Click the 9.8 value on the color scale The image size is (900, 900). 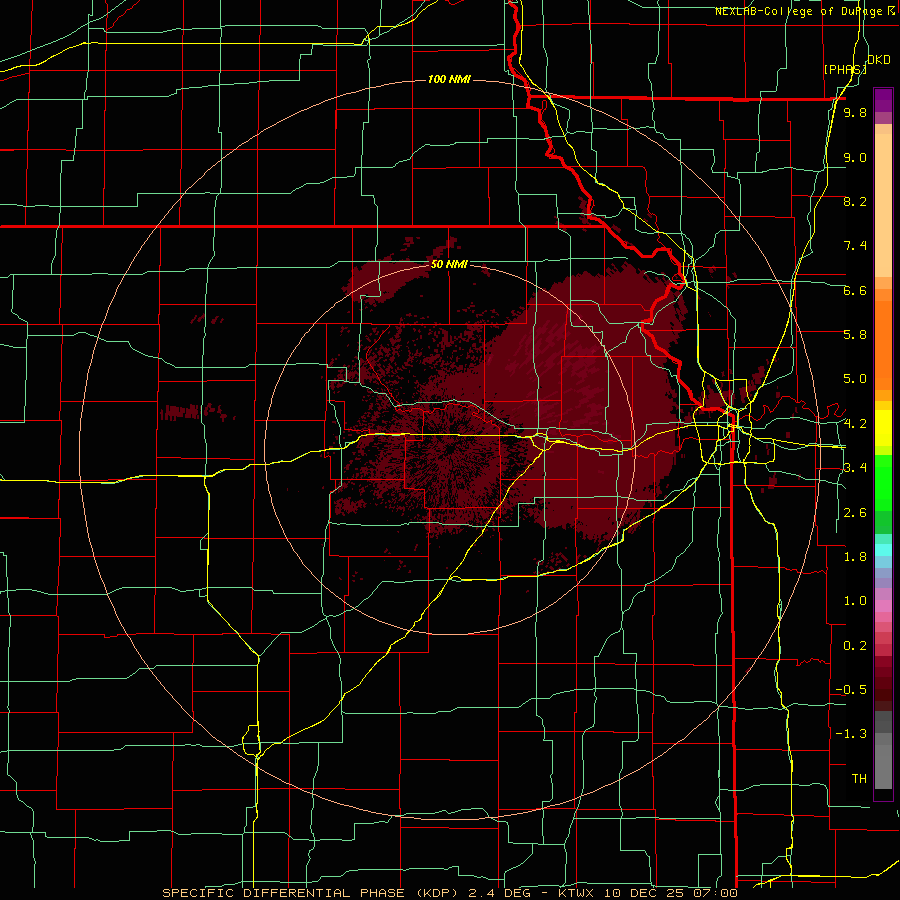click(855, 112)
